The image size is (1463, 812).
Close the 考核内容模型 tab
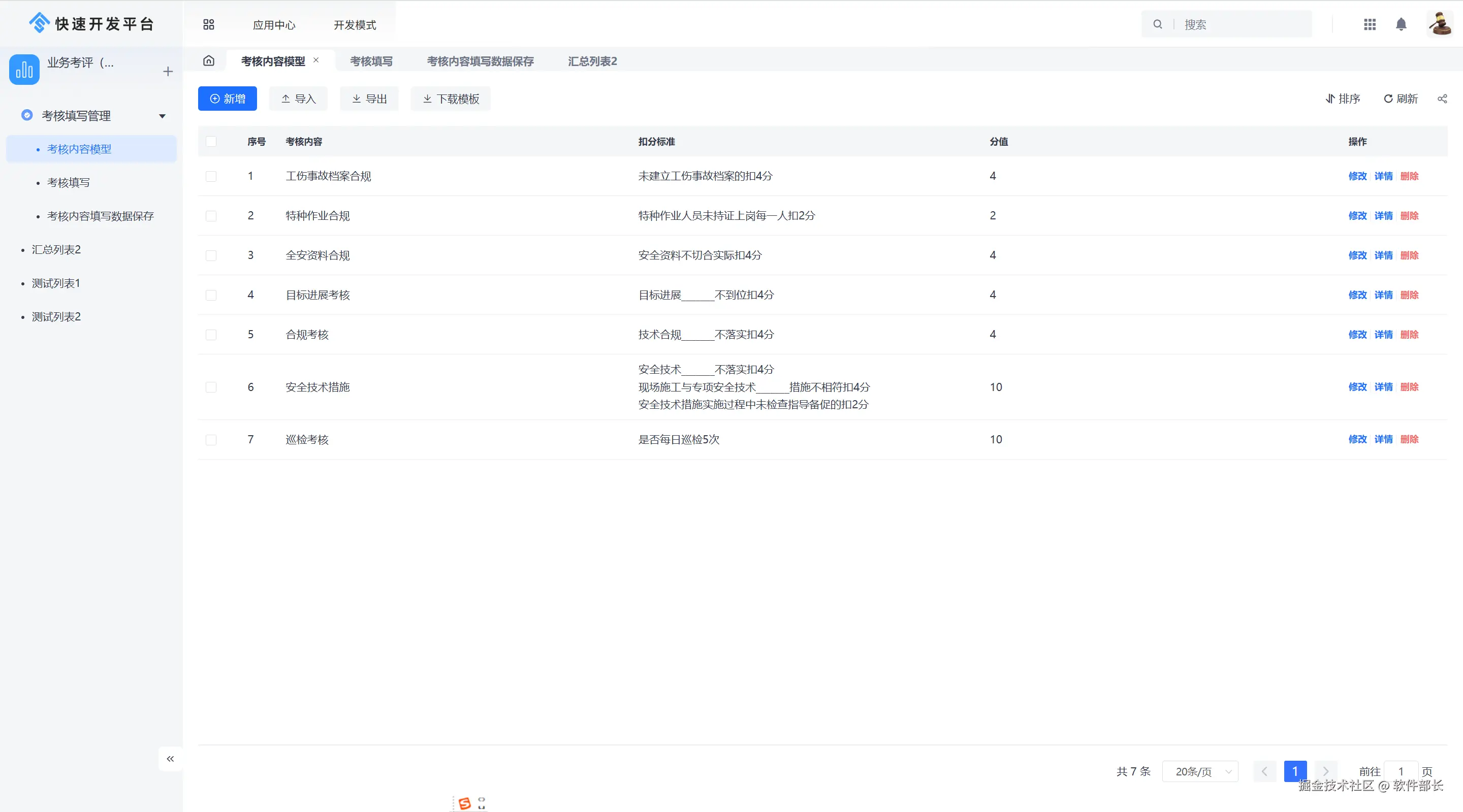click(x=316, y=60)
